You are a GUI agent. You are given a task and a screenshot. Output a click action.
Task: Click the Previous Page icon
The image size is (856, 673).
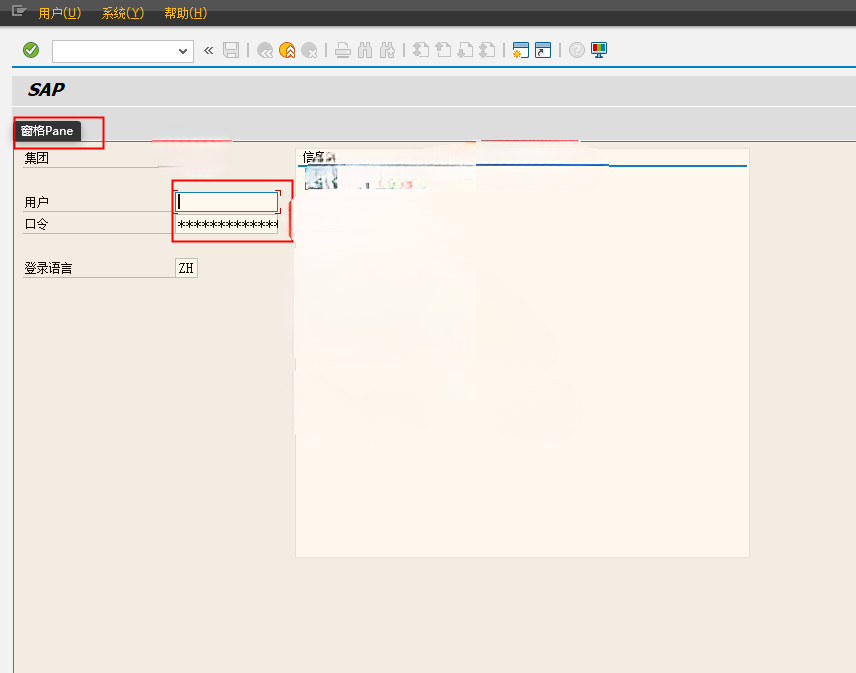coord(443,50)
